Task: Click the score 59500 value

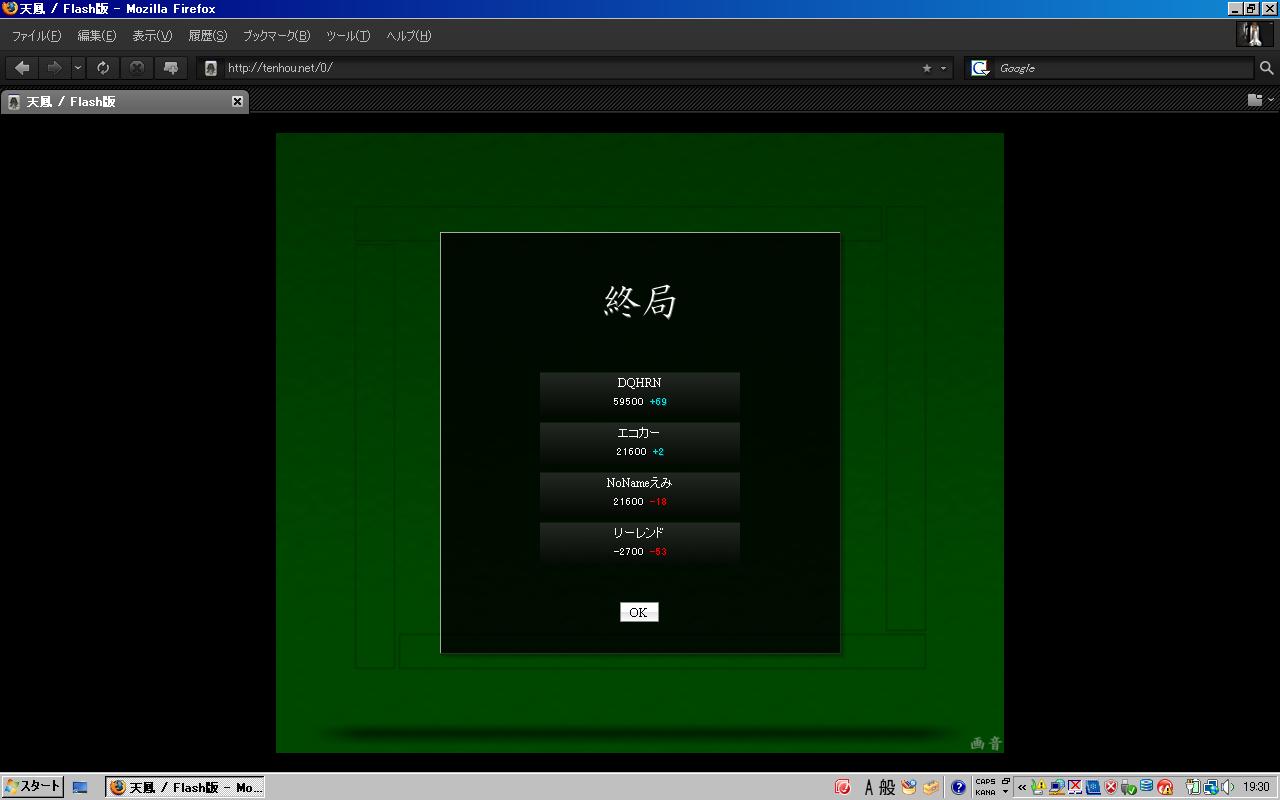Action: coord(628,402)
